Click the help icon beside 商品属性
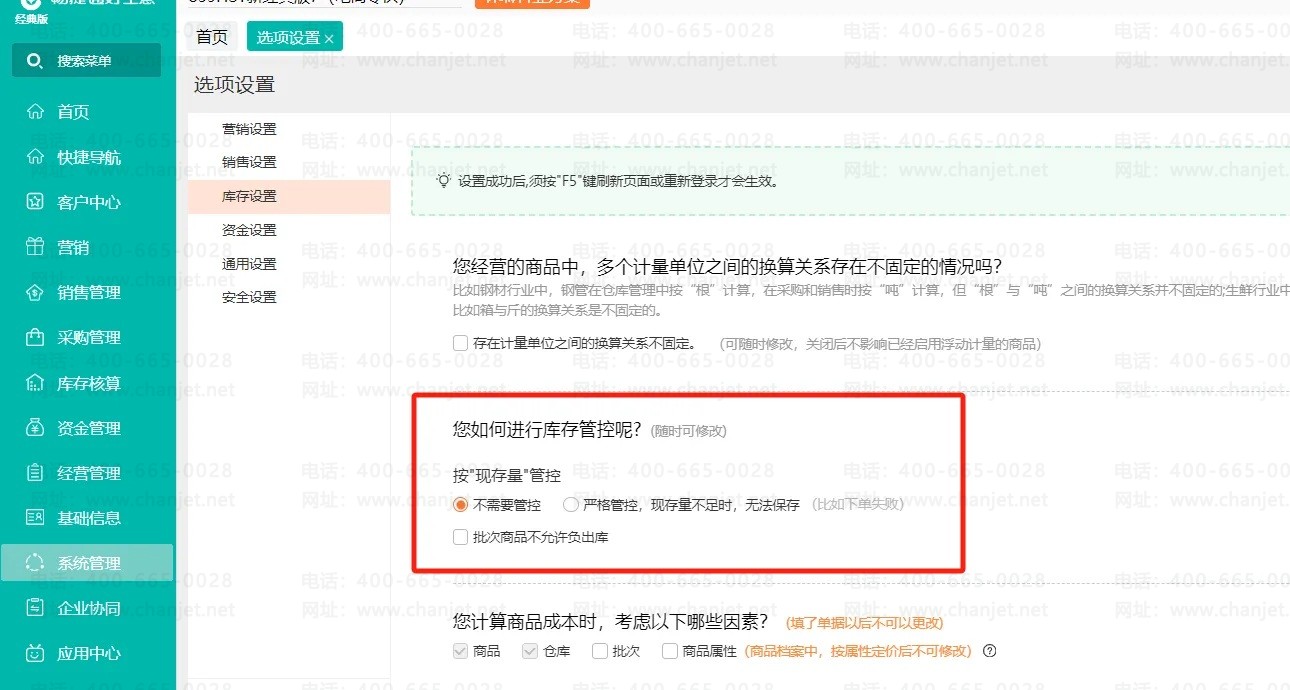Screen dimensions: 1290x690 [x=990, y=651]
